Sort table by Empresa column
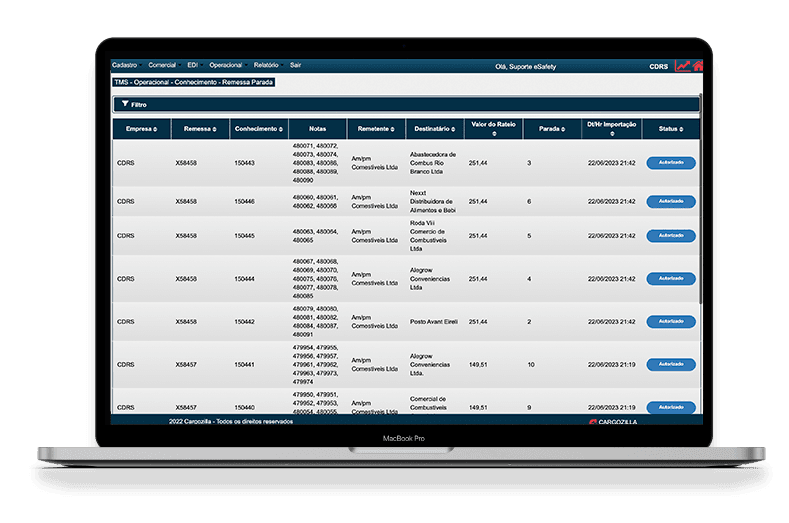Image resolution: width=789 pixels, height=523 pixels. 141,129
